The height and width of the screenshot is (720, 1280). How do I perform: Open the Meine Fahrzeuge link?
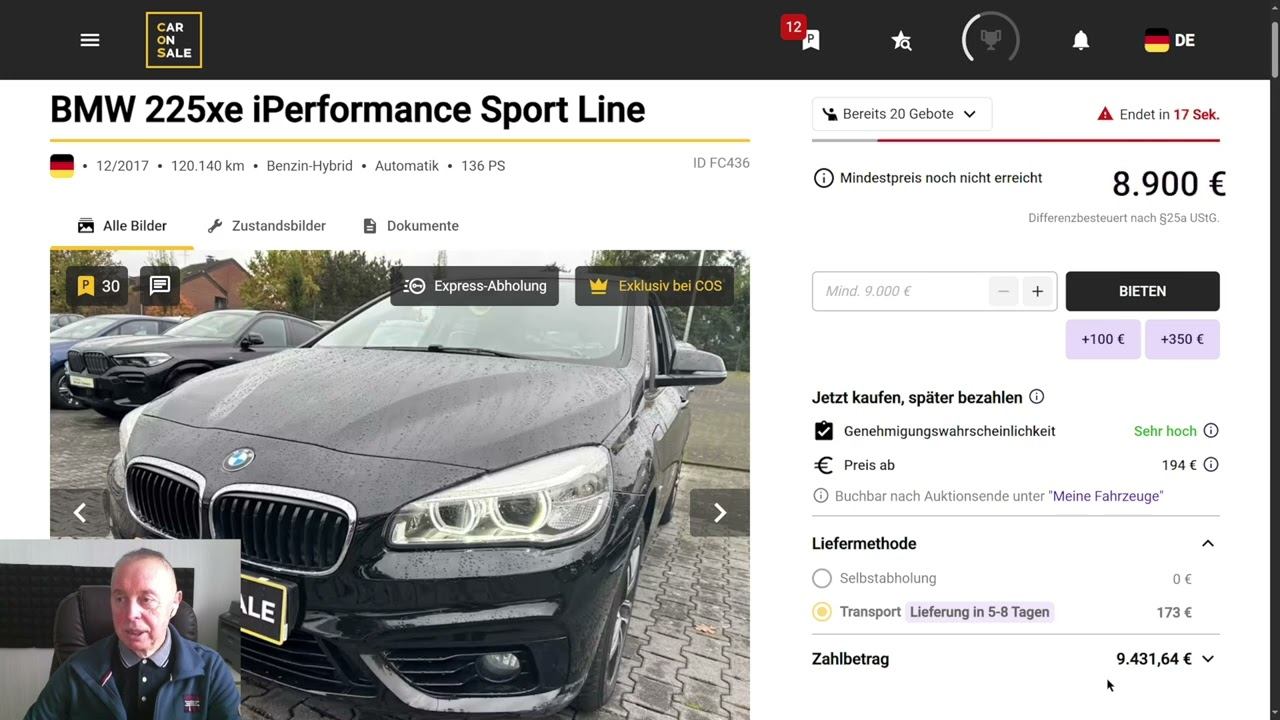click(x=1106, y=496)
